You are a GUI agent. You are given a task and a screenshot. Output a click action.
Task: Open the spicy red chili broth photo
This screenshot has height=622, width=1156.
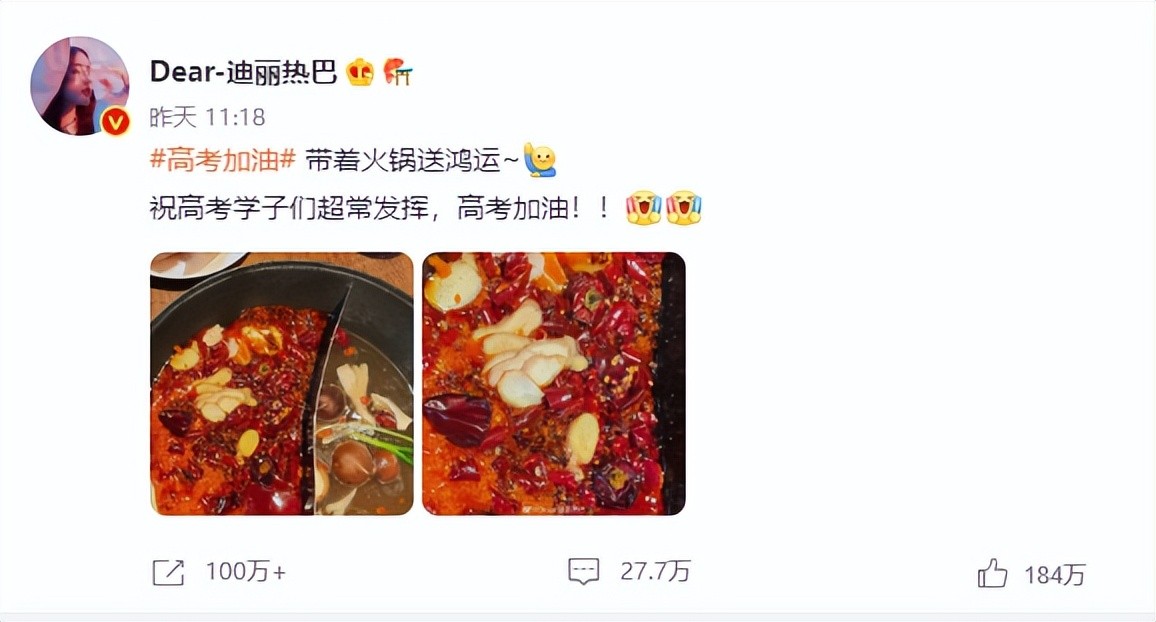click(x=554, y=383)
